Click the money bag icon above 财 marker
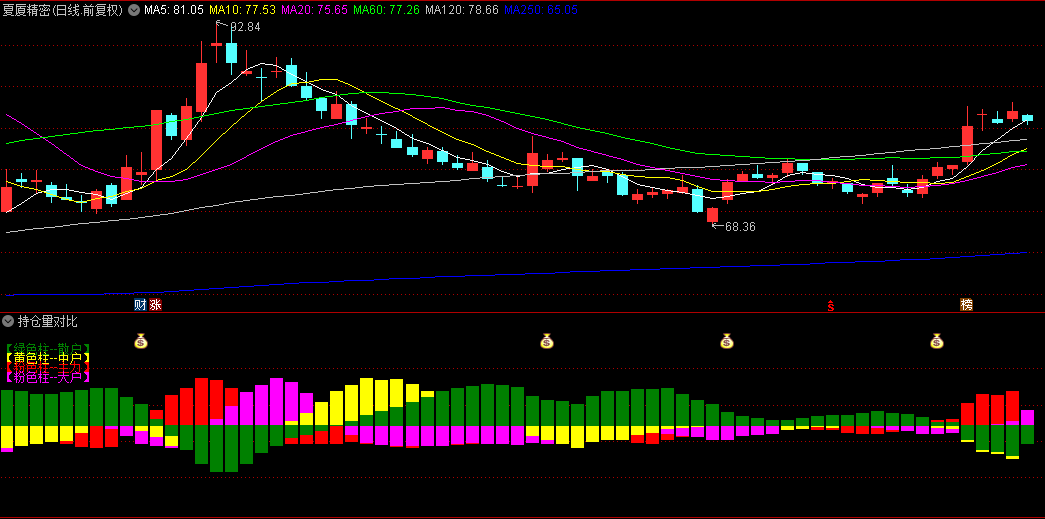The width and height of the screenshot is (1045, 519). [141, 341]
